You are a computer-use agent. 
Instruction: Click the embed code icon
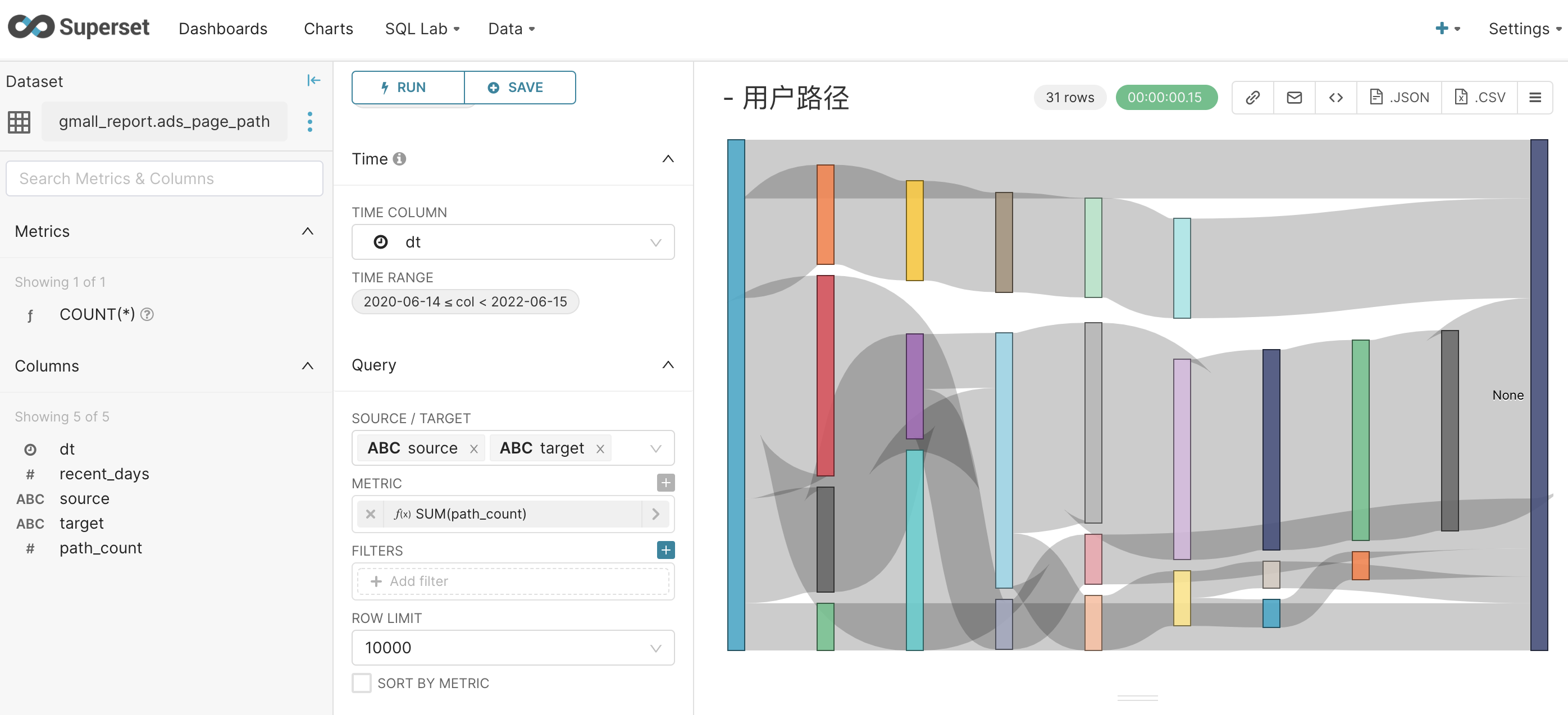1335,97
